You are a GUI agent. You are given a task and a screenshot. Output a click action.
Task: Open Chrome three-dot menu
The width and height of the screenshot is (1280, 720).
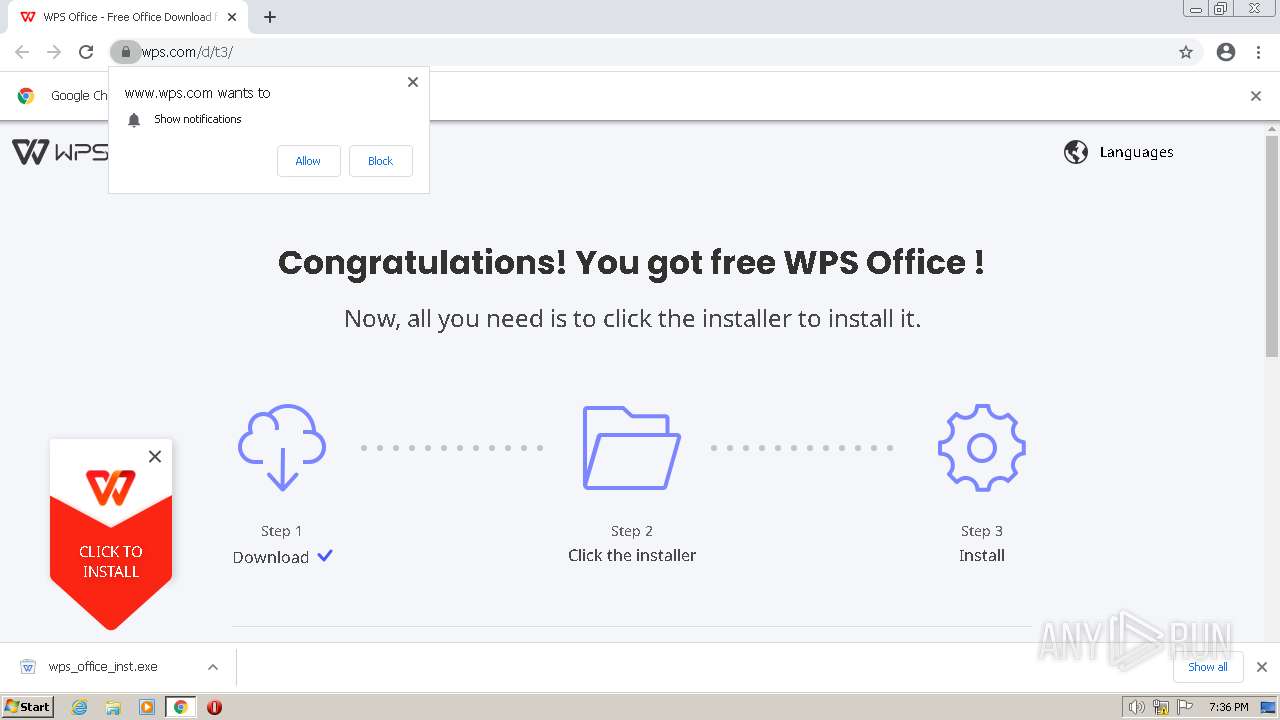pos(1258,52)
